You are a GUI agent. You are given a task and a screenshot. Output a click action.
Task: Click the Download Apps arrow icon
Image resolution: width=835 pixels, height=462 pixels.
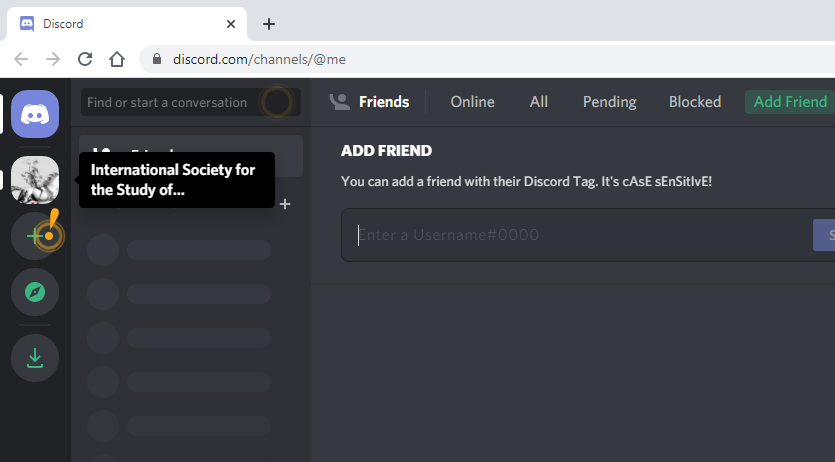point(35,357)
